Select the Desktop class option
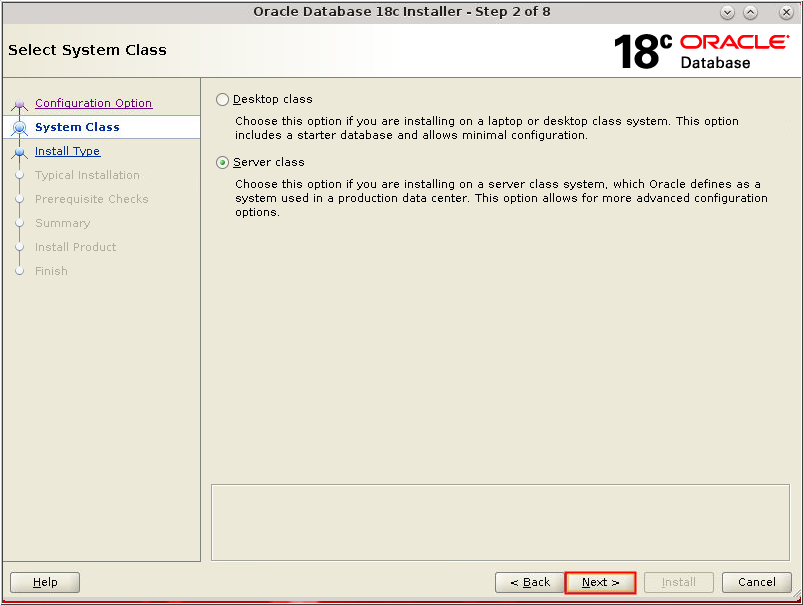This screenshot has height=605, width=803. (x=221, y=99)
